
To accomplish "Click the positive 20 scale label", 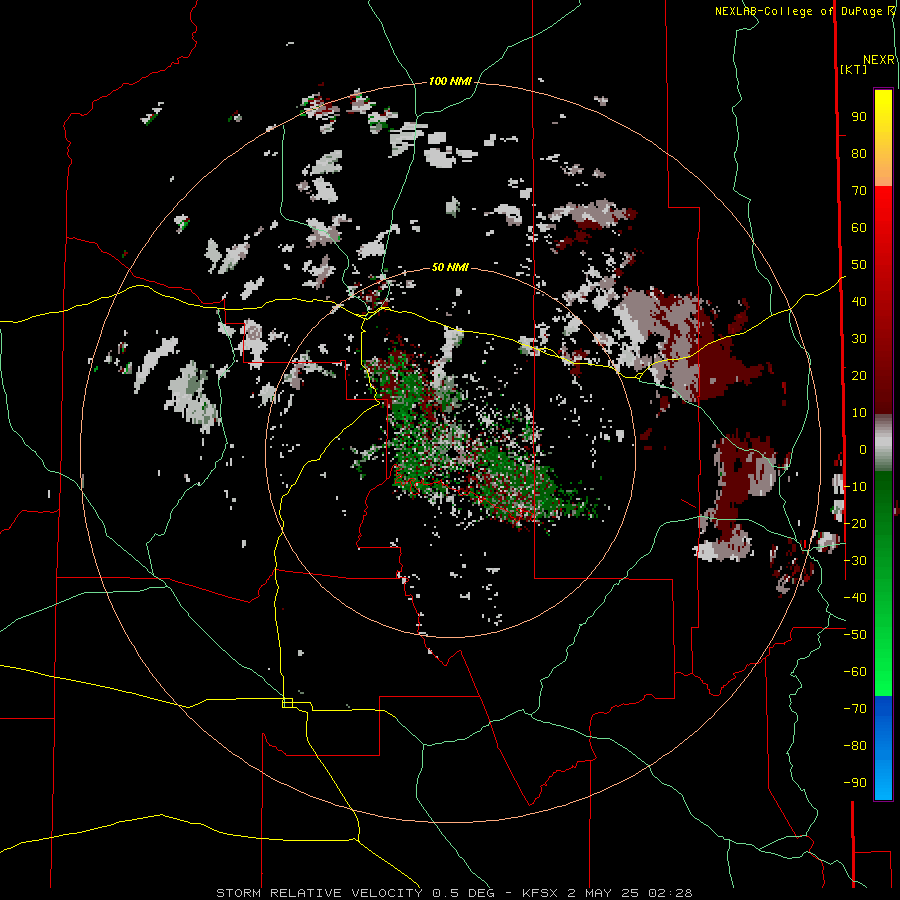I will 859,376.
